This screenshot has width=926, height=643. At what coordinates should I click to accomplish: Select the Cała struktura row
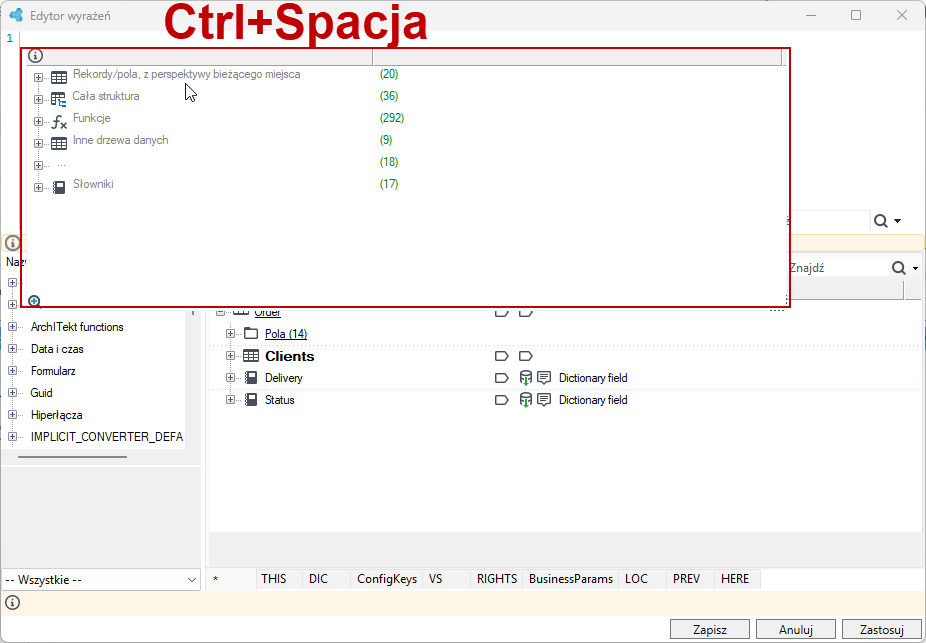(106, 96)
